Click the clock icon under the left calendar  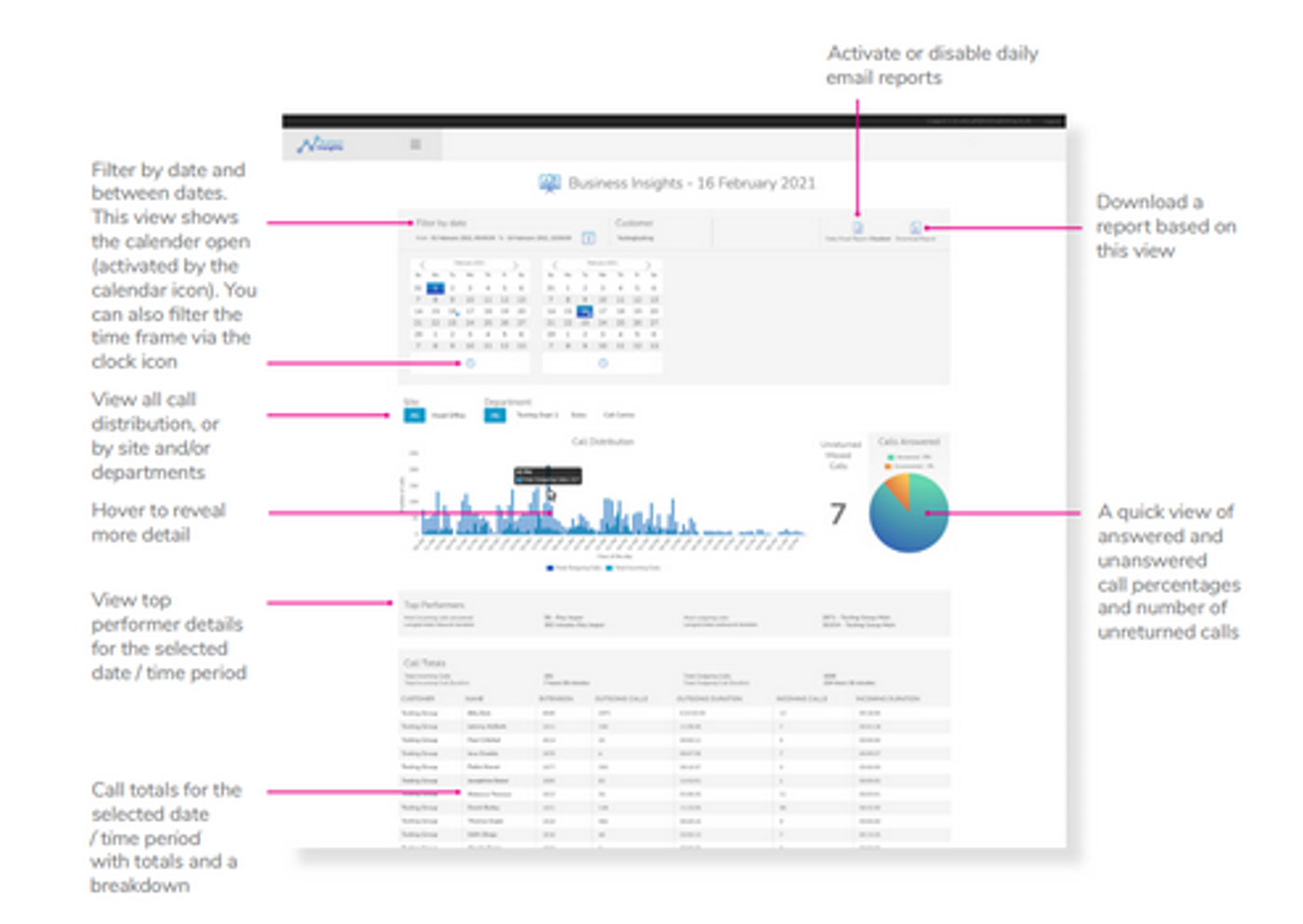tap(470, 363)
